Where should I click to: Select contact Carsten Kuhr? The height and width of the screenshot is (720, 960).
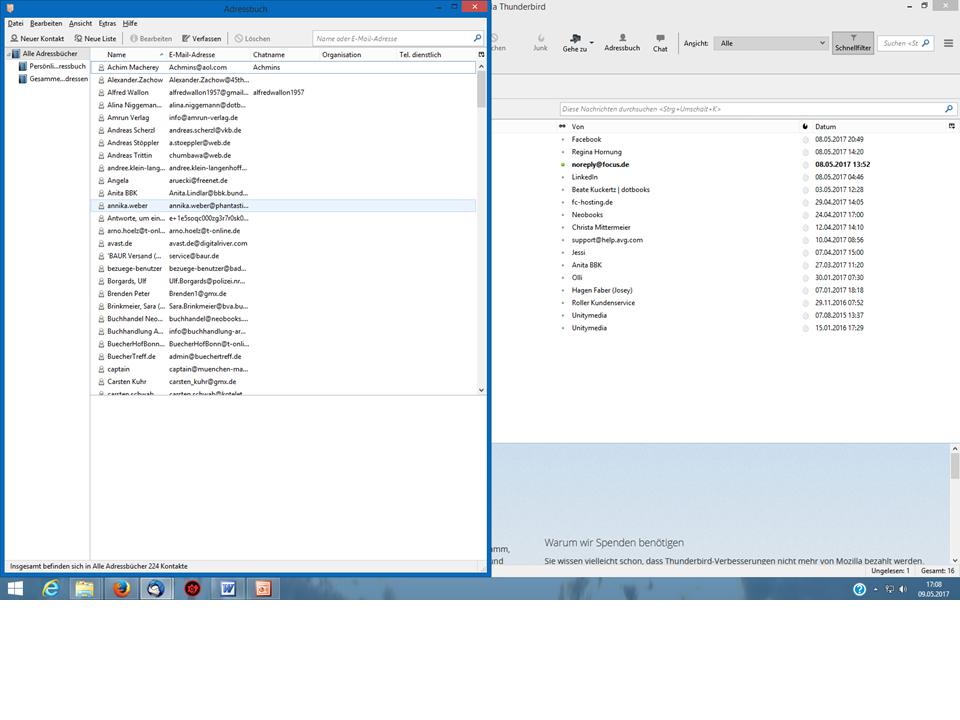pyautogui.click(x=283, y=381)
